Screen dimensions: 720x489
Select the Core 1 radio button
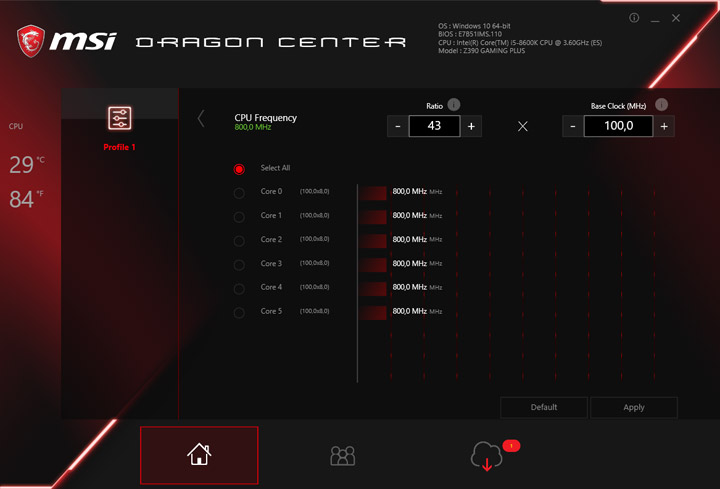[239, 217]
